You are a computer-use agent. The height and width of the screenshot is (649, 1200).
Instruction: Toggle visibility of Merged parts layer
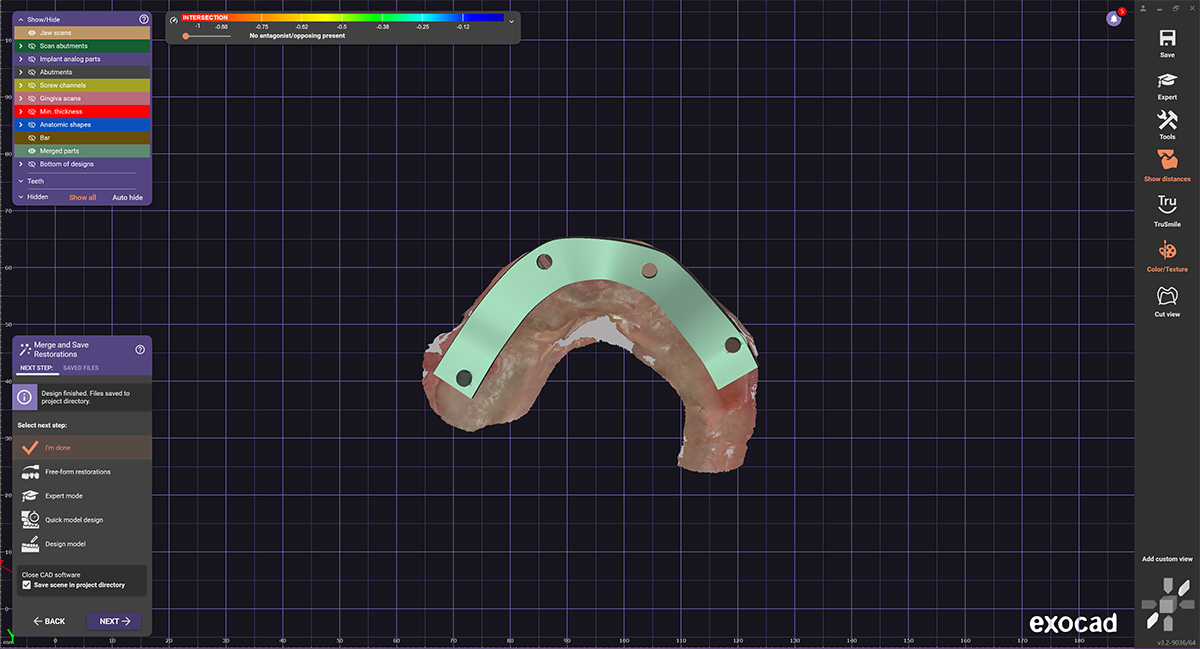click(32, 151)
